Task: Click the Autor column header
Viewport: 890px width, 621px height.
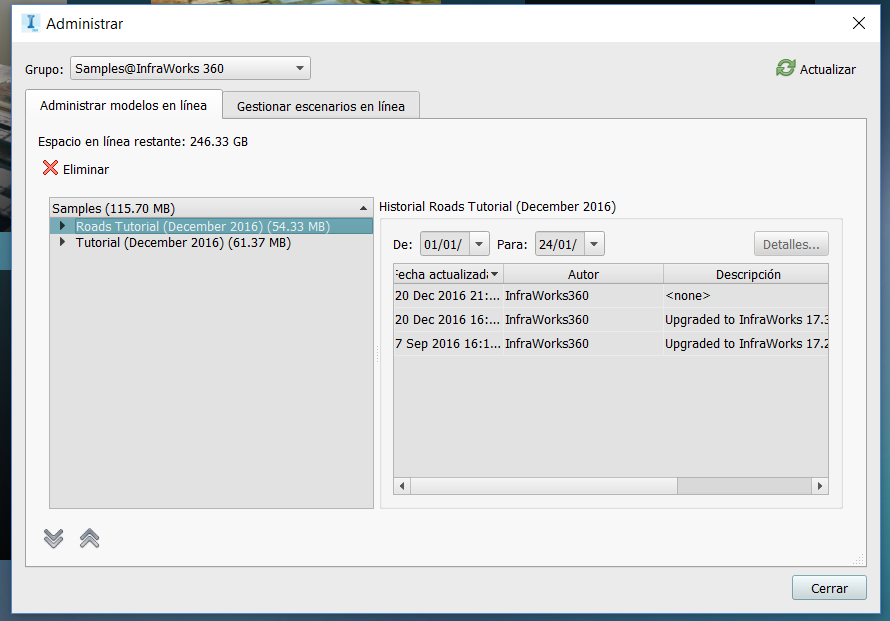Action: [583, 274]
